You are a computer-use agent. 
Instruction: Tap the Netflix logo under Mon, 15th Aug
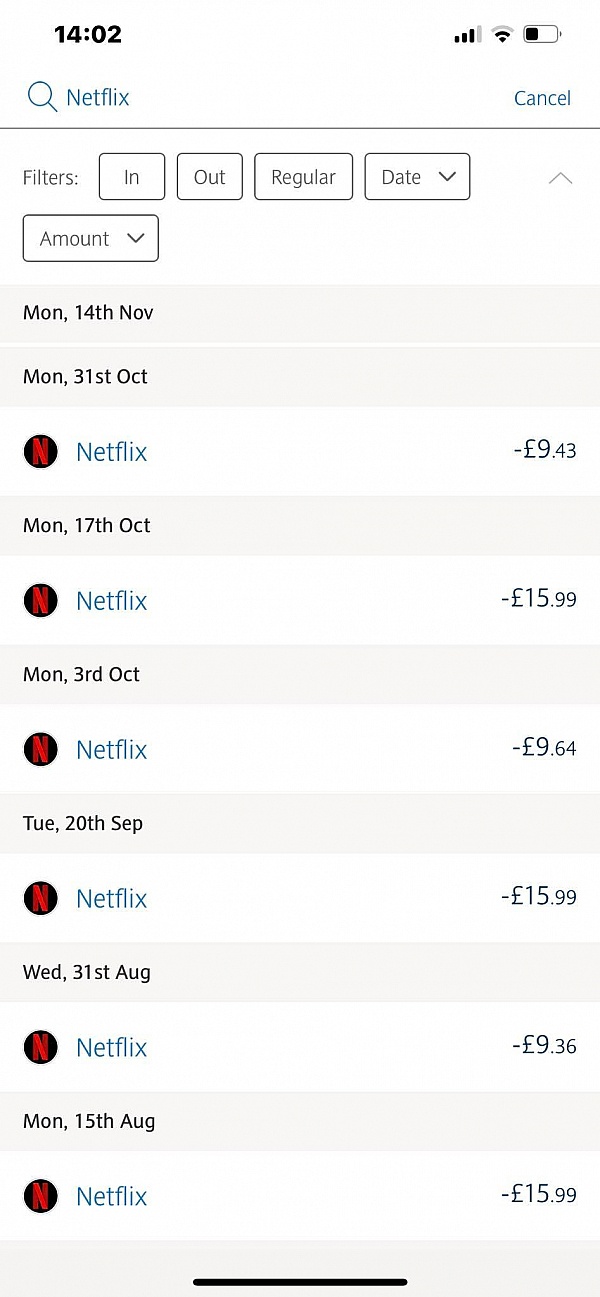click(41, 1196)
